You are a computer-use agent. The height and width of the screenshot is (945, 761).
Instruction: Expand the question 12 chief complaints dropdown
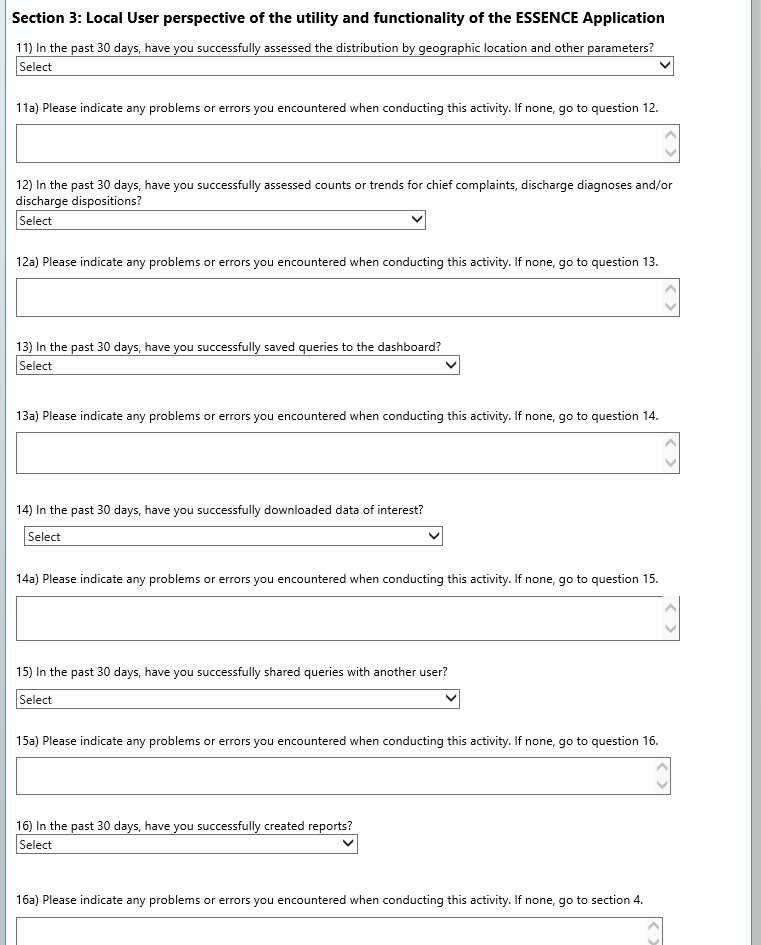221,220
